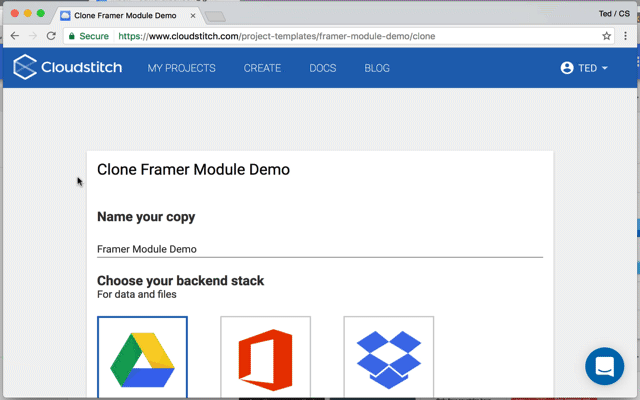Screen dimensions: 640x400
Task: Open the CREATE menu item
Action: tap(262, 68)
